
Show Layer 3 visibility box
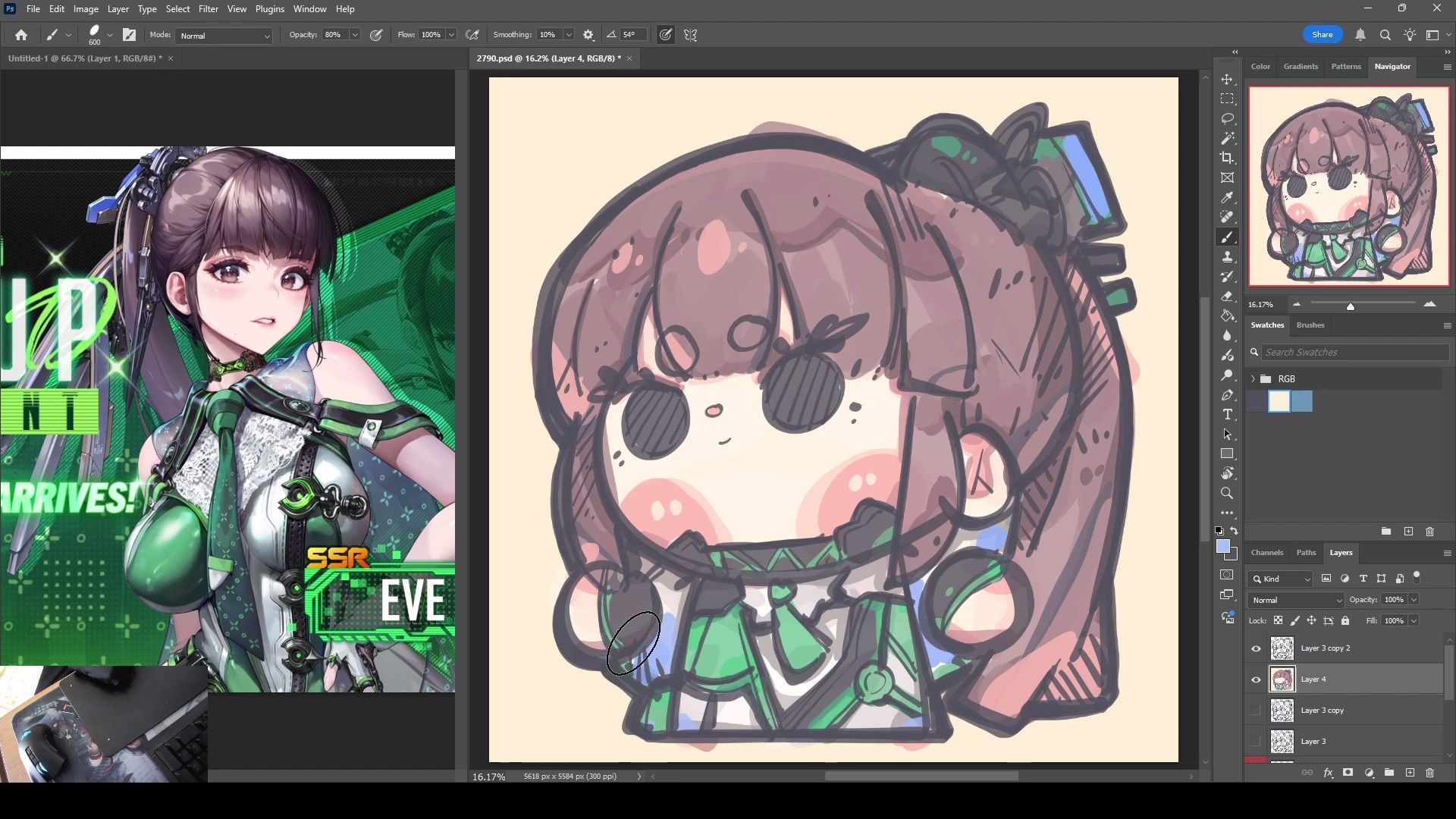click(1256, 742)
